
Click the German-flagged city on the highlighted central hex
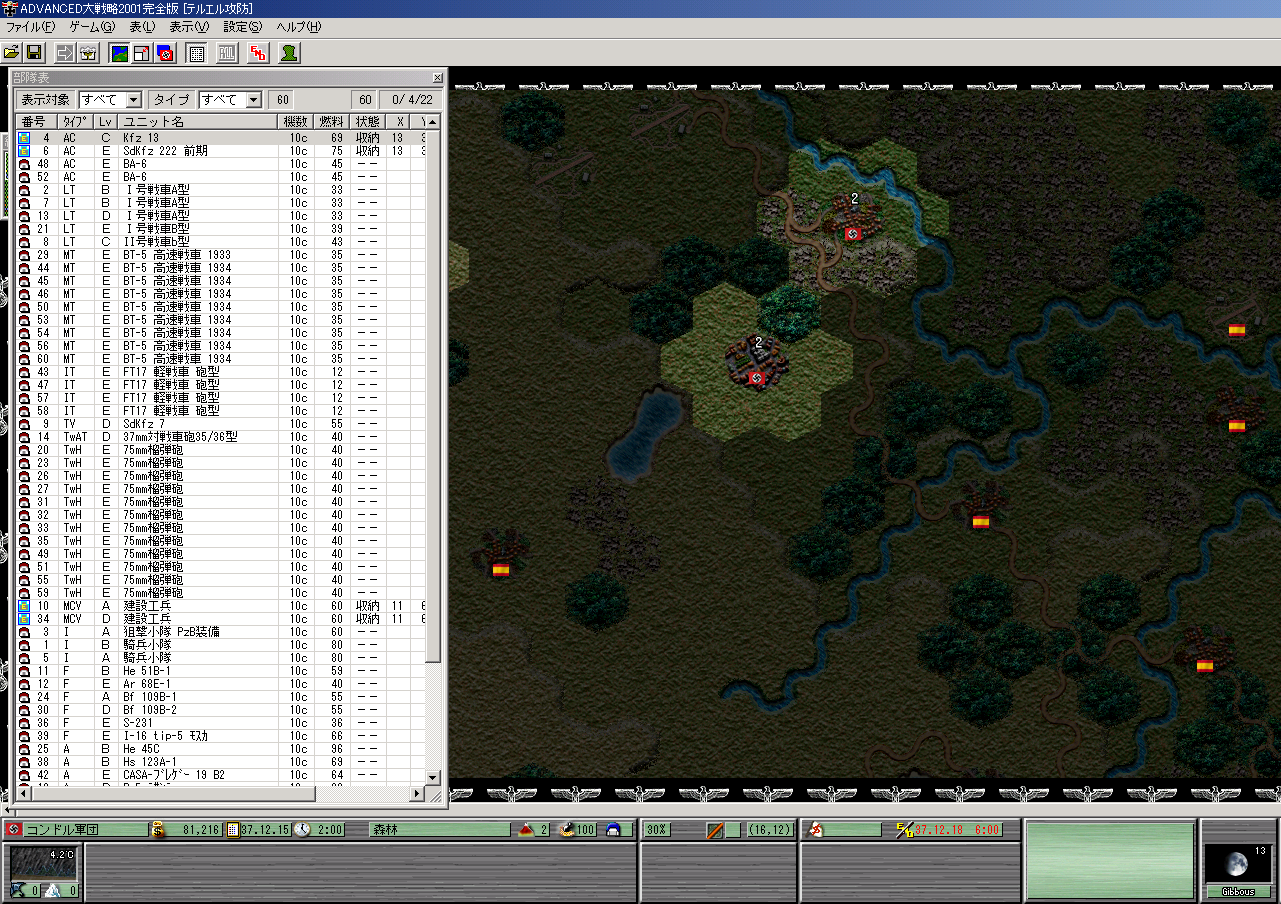[x=757, y=363]
